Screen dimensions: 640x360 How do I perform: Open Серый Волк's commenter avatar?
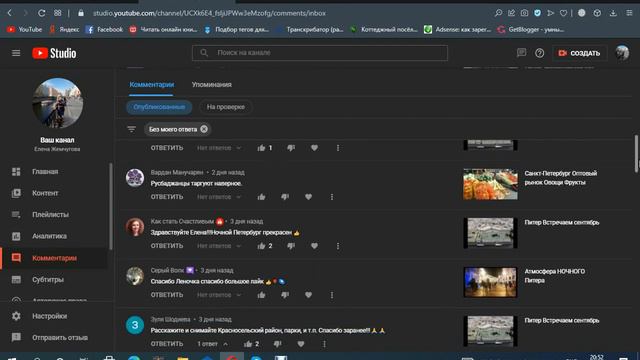(135, 276)
